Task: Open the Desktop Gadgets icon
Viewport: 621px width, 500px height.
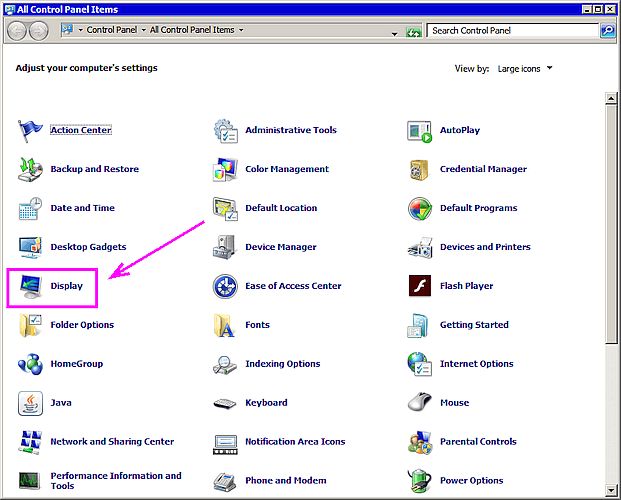Action: tap(30, 247)
